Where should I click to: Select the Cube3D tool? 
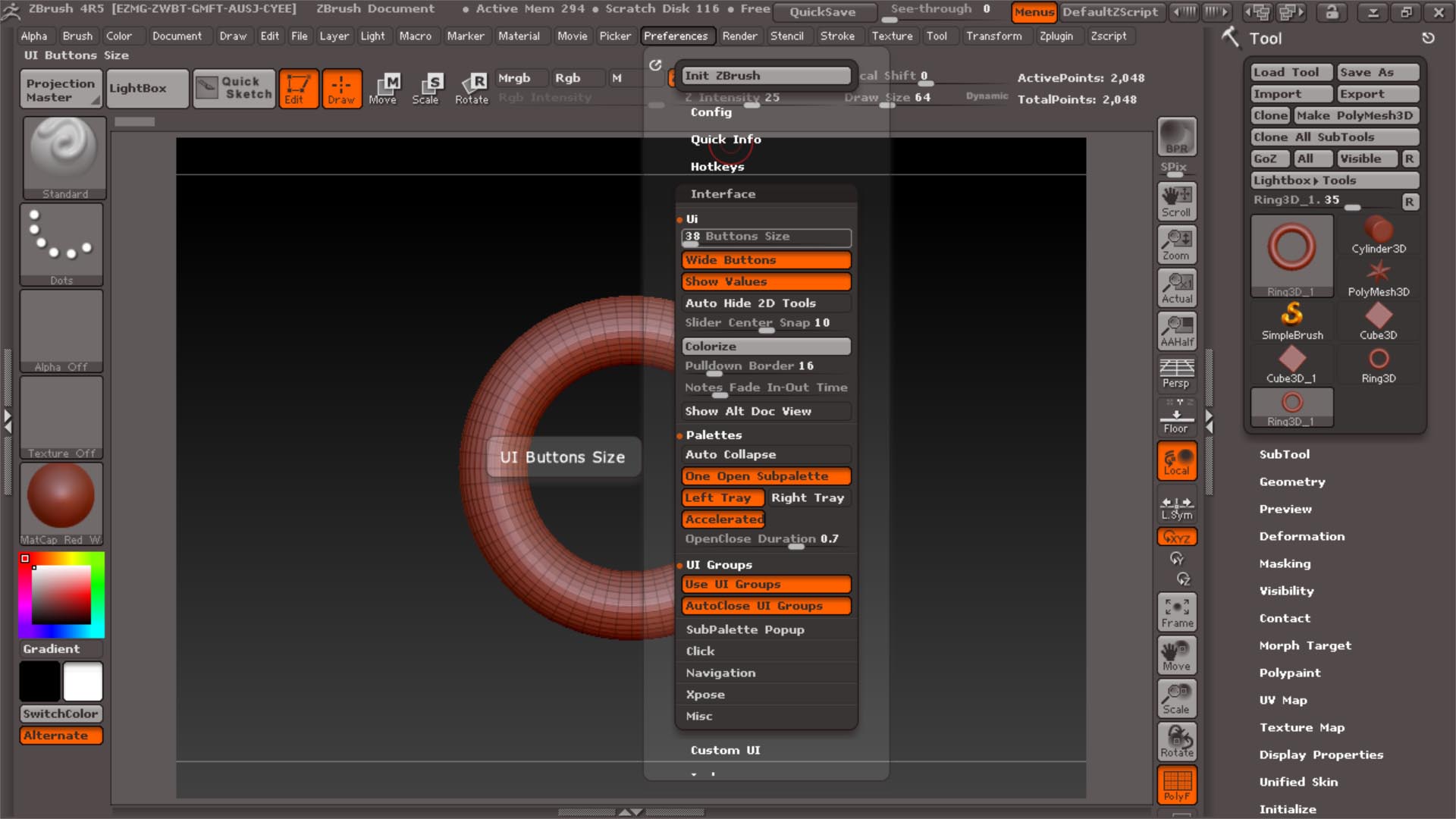pyautogui.click(x=1378, y=322)
